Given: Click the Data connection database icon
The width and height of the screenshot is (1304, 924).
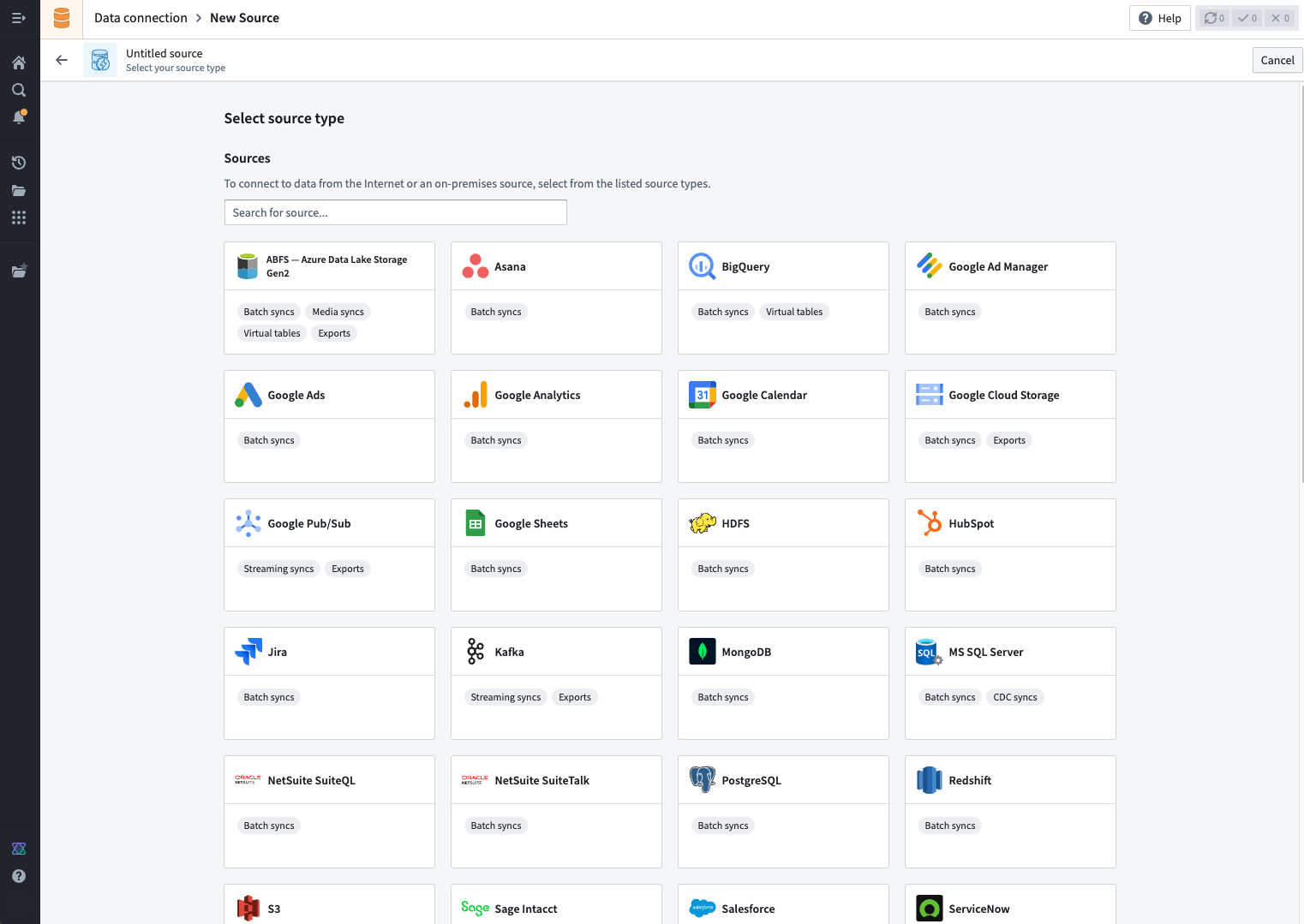Looking at the screenshot, I should pyautogui.click(x=62, y=18).
